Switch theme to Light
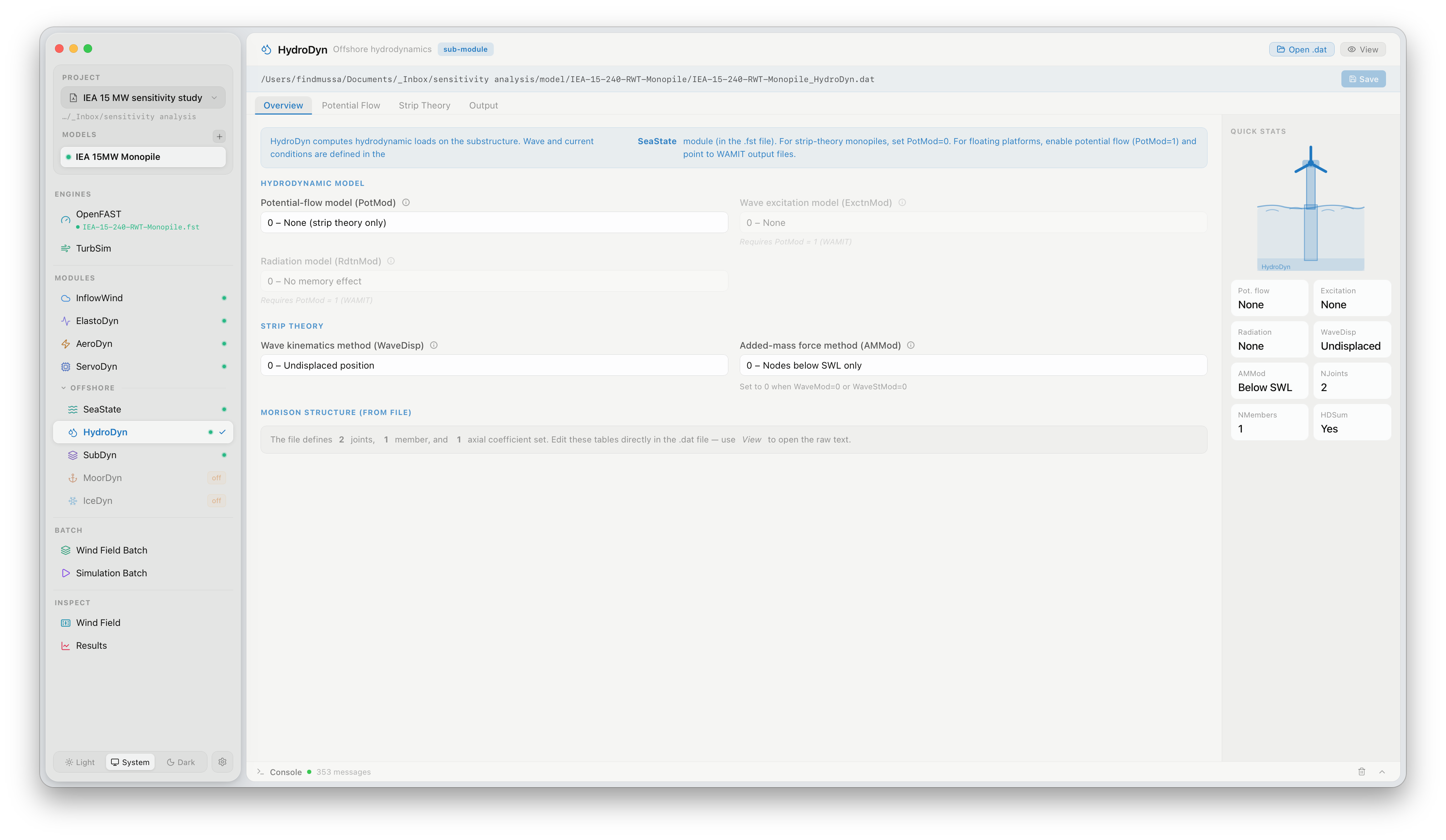This screenshot has height=840, width=1446. tap(80, 761)
